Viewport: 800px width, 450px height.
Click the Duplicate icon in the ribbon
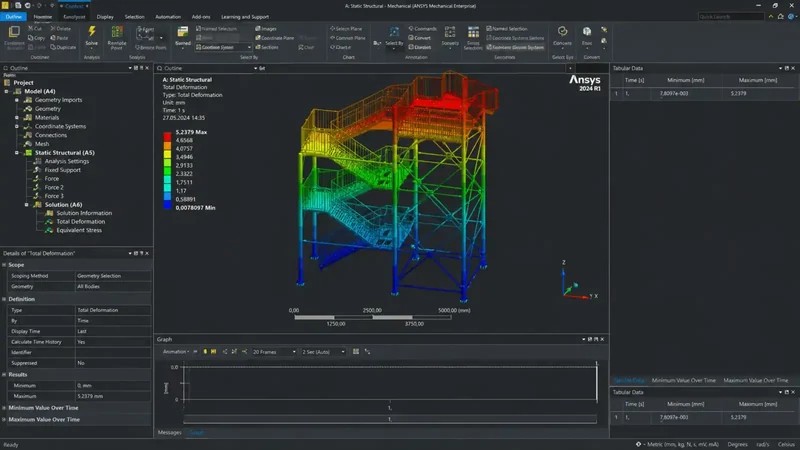tap(54, 47)
